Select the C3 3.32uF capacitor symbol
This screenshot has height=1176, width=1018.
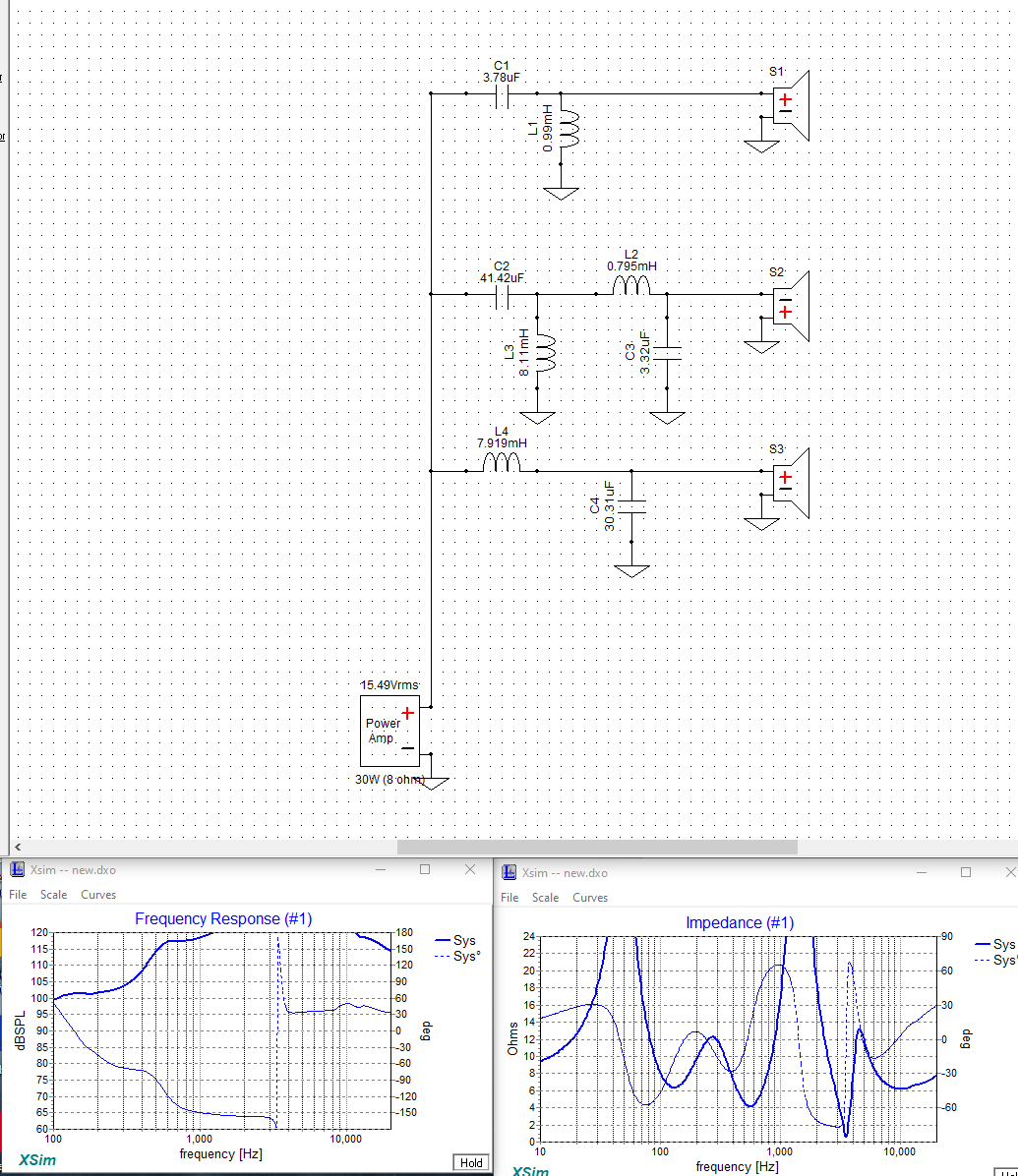[x=667, y=354]
